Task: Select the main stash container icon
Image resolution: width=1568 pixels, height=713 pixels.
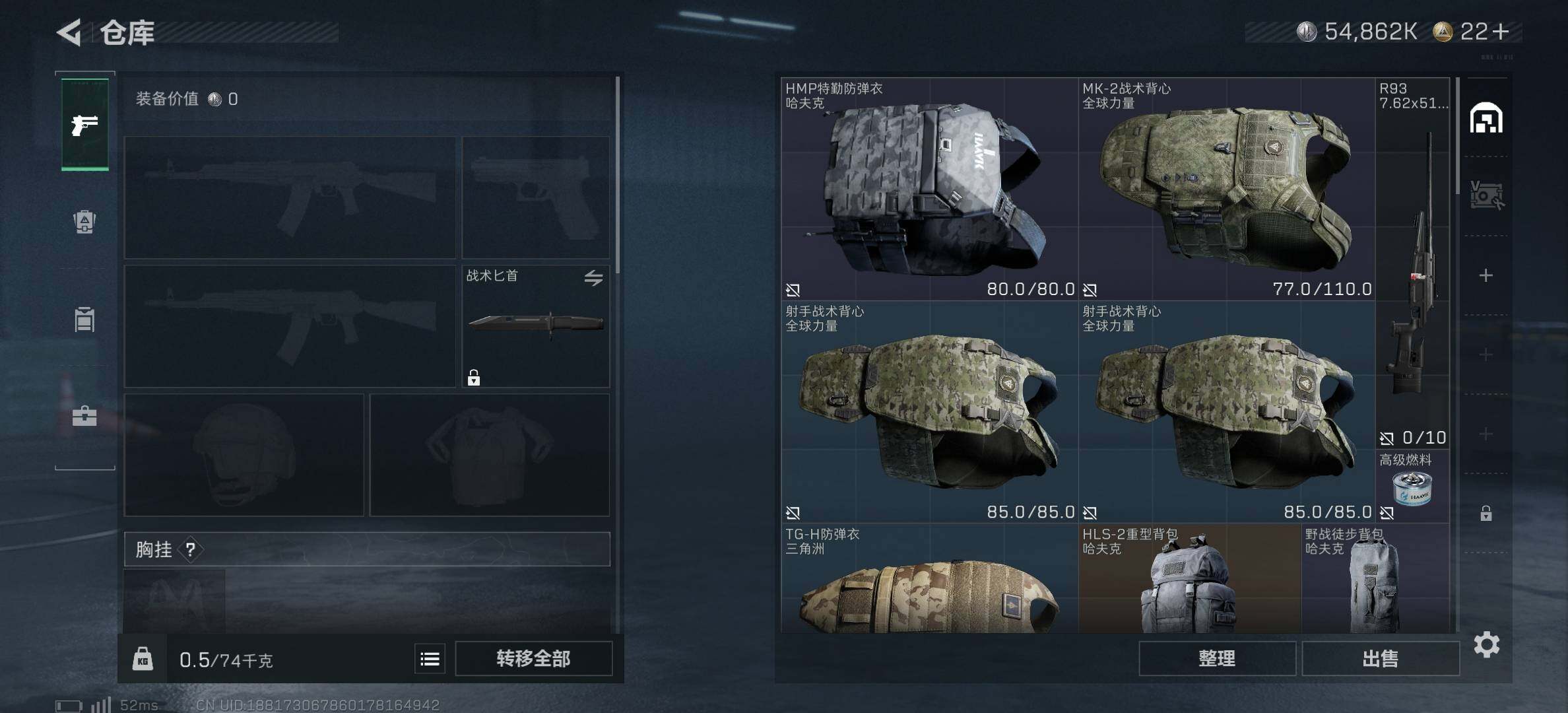Action: point(1486,118)
